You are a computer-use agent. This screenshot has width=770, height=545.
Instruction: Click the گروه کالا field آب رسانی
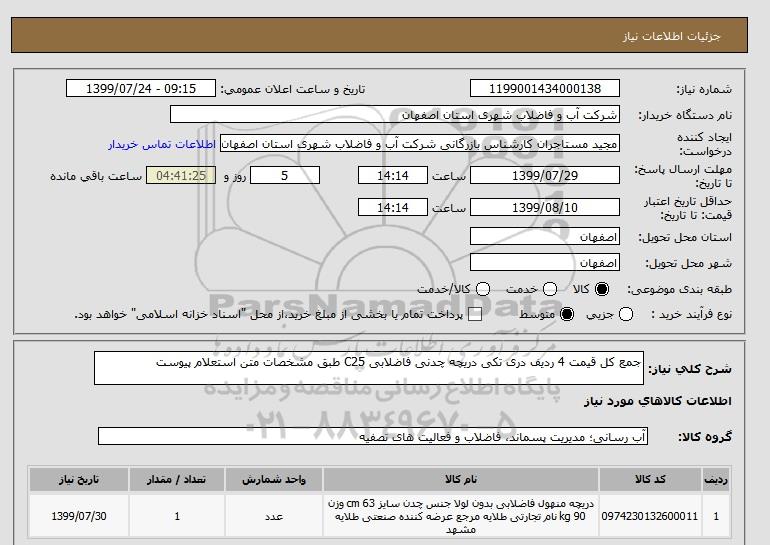373,436
